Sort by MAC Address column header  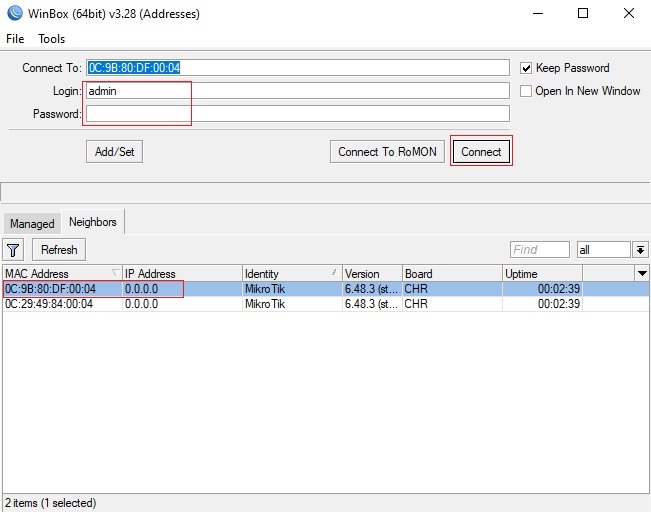click(62, 274)
